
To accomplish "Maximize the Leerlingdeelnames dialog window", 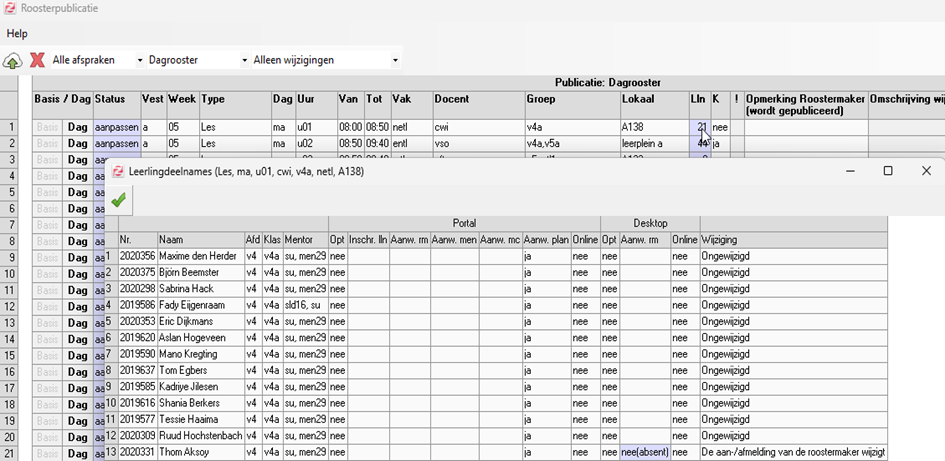I will (887, 171).
